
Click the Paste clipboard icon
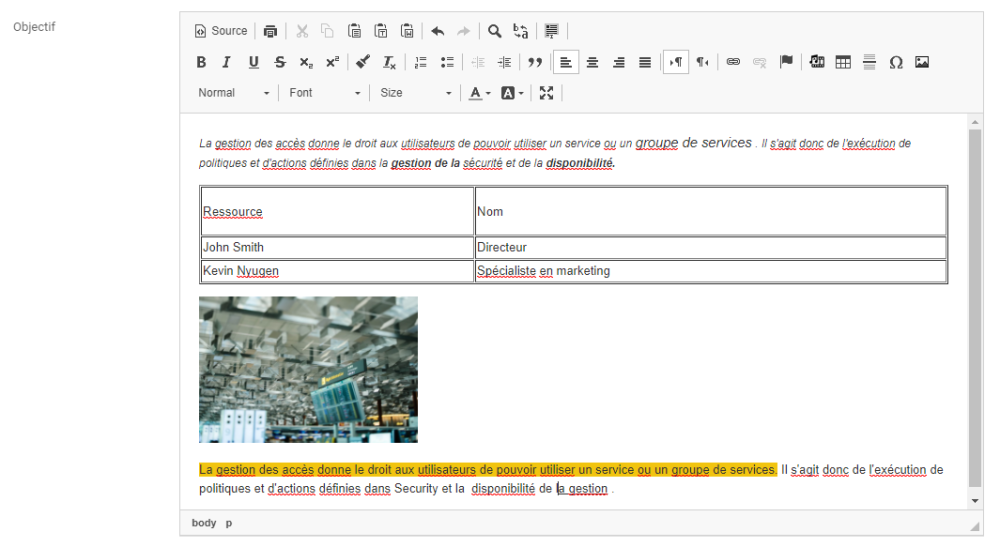click(x=354, y=31)
